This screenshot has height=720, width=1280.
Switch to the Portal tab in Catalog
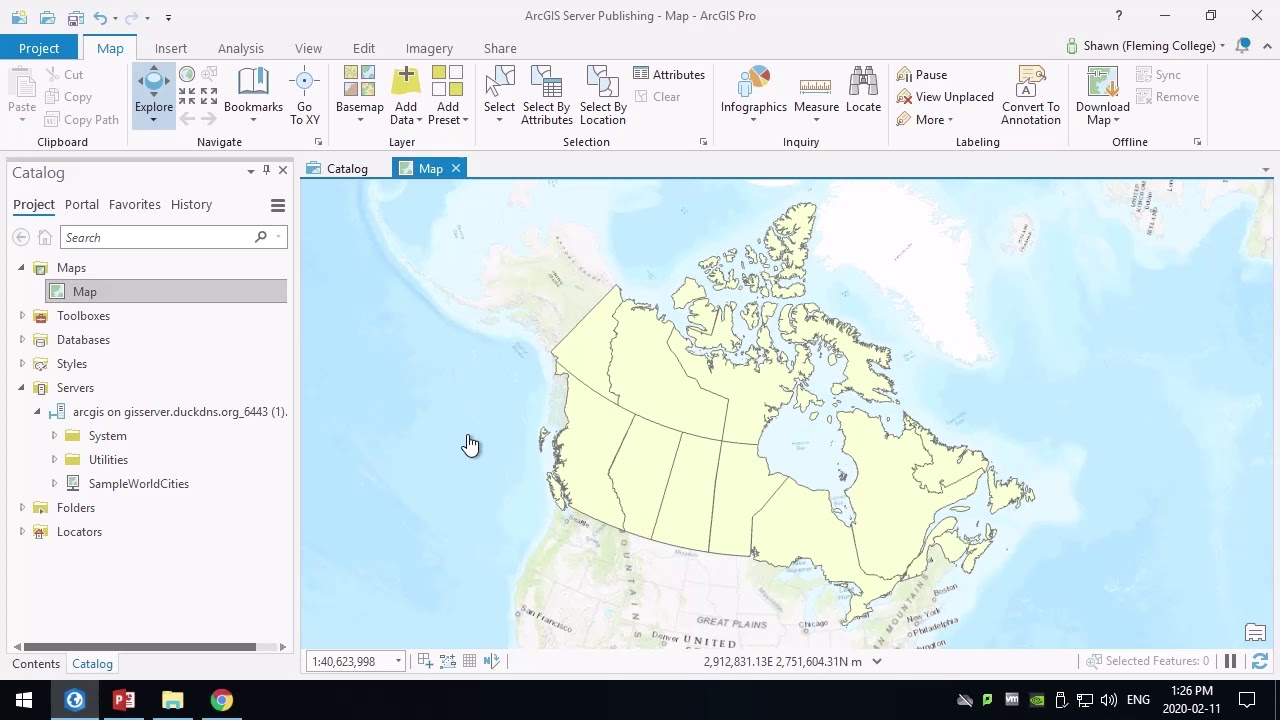click(82, 204)
